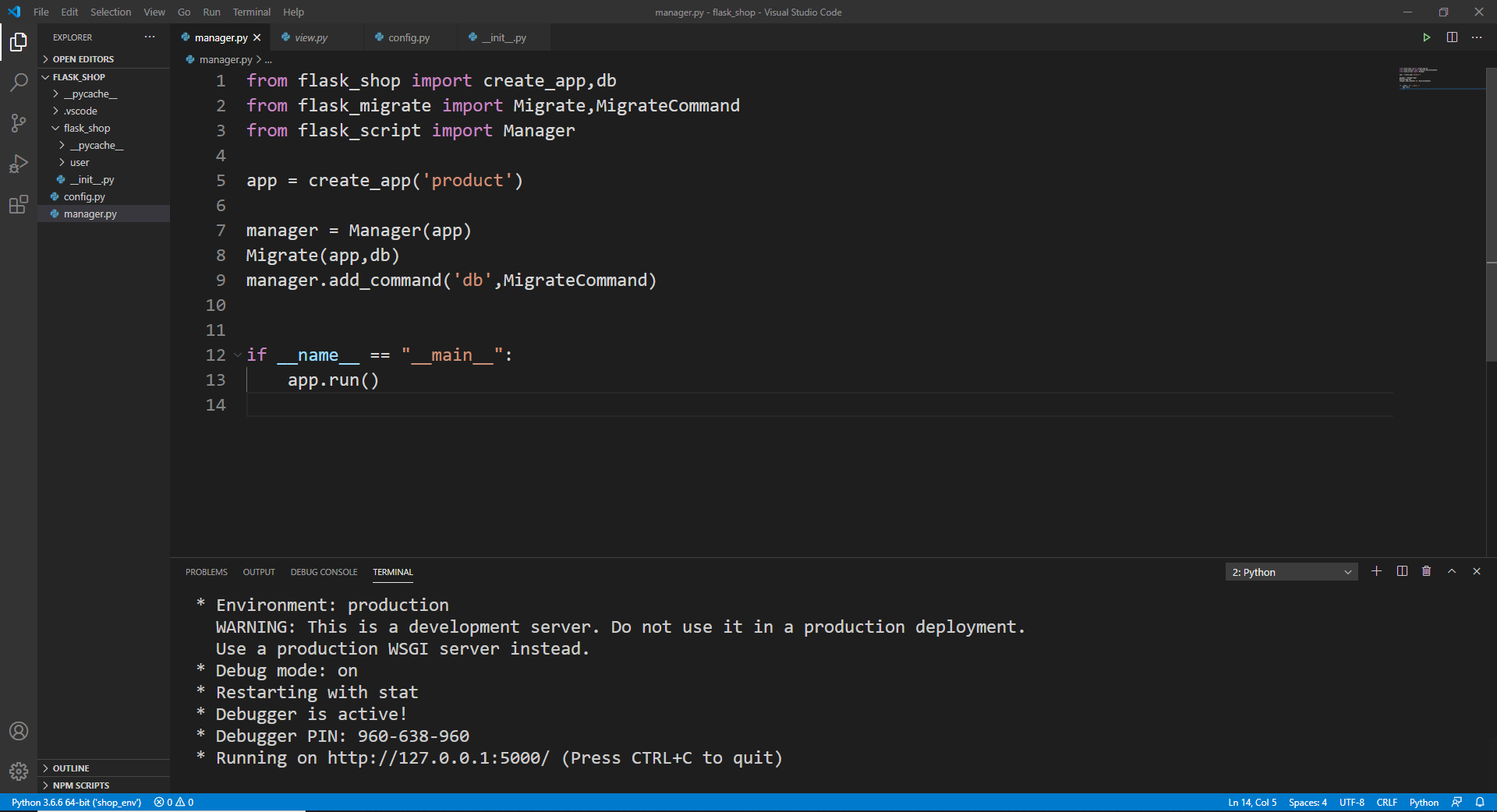Close the manager.py editor tab

click(257, 37)
